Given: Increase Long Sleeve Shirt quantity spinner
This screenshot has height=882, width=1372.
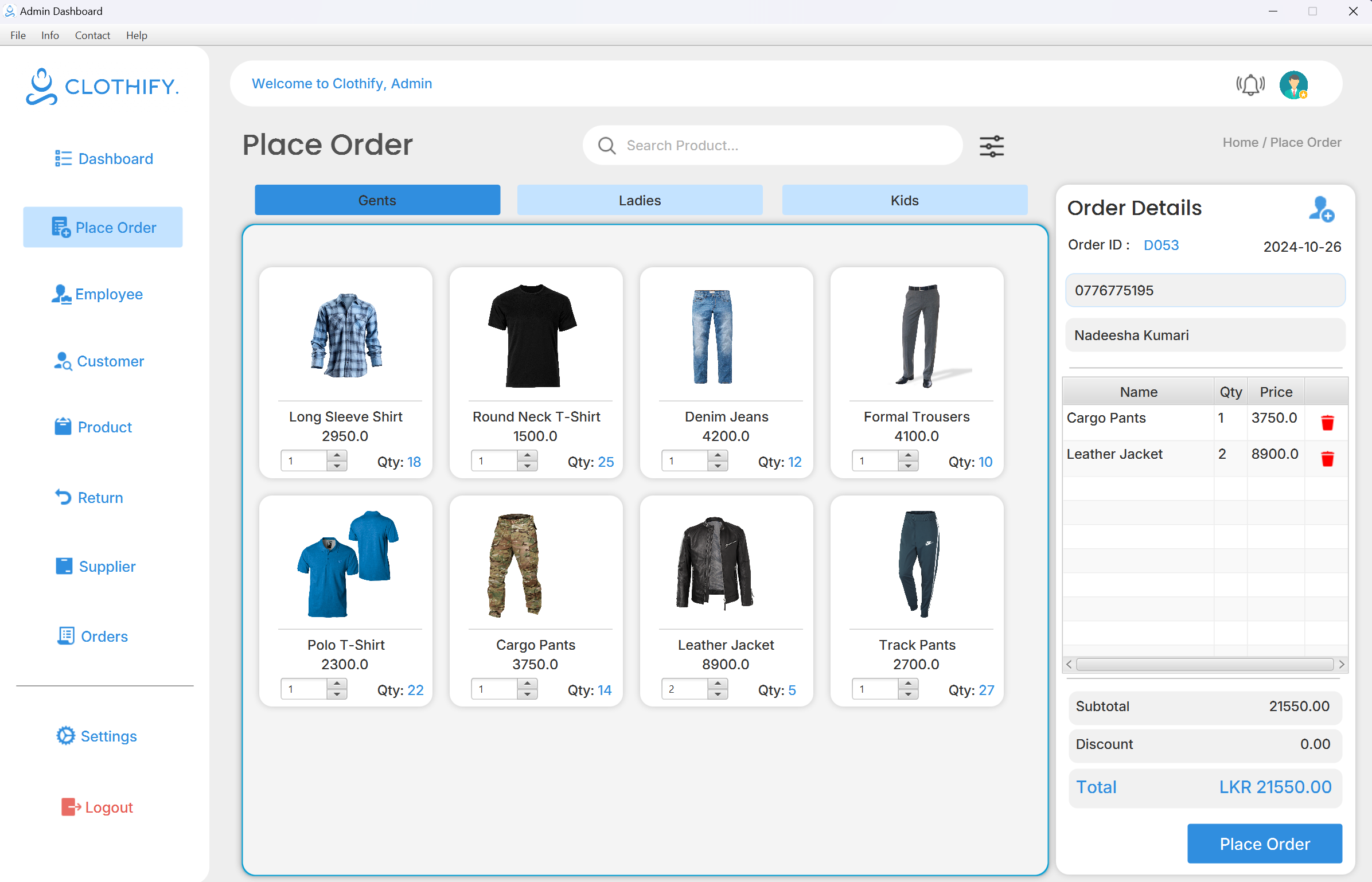Looking at the screenshot, I should pyautogui.click(x=337, y=455).
